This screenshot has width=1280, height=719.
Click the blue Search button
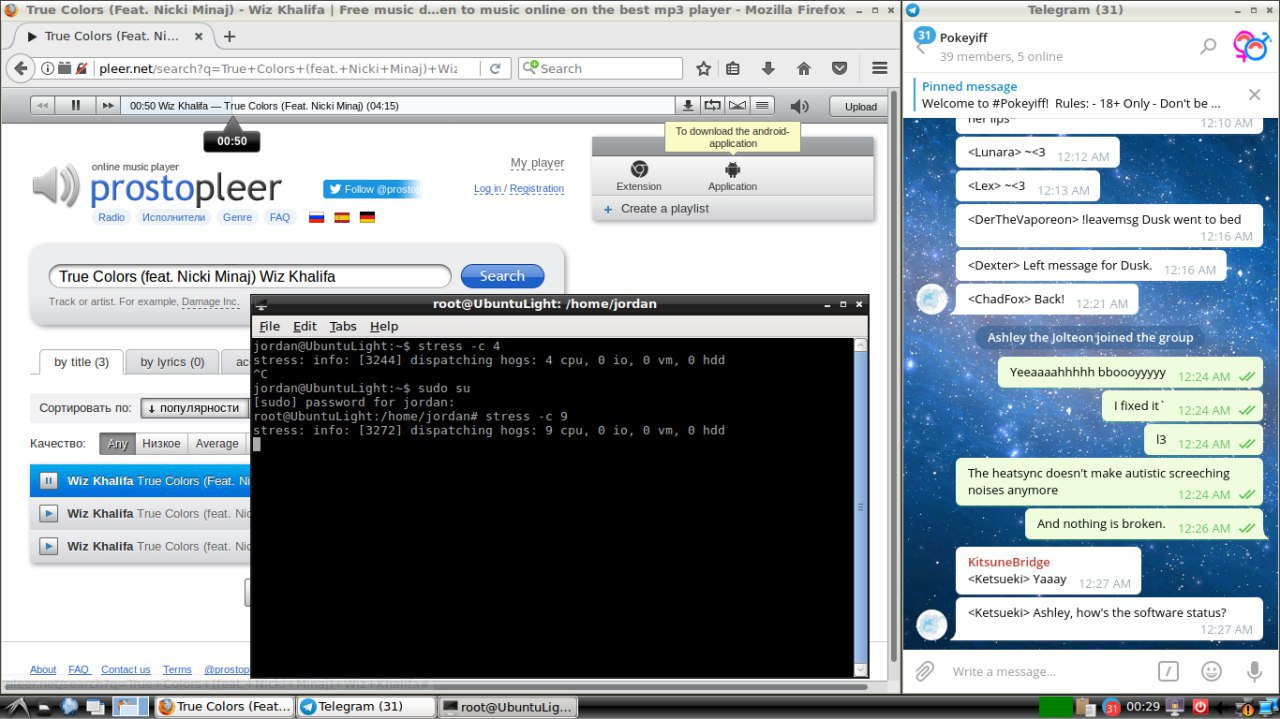[502, 276]
